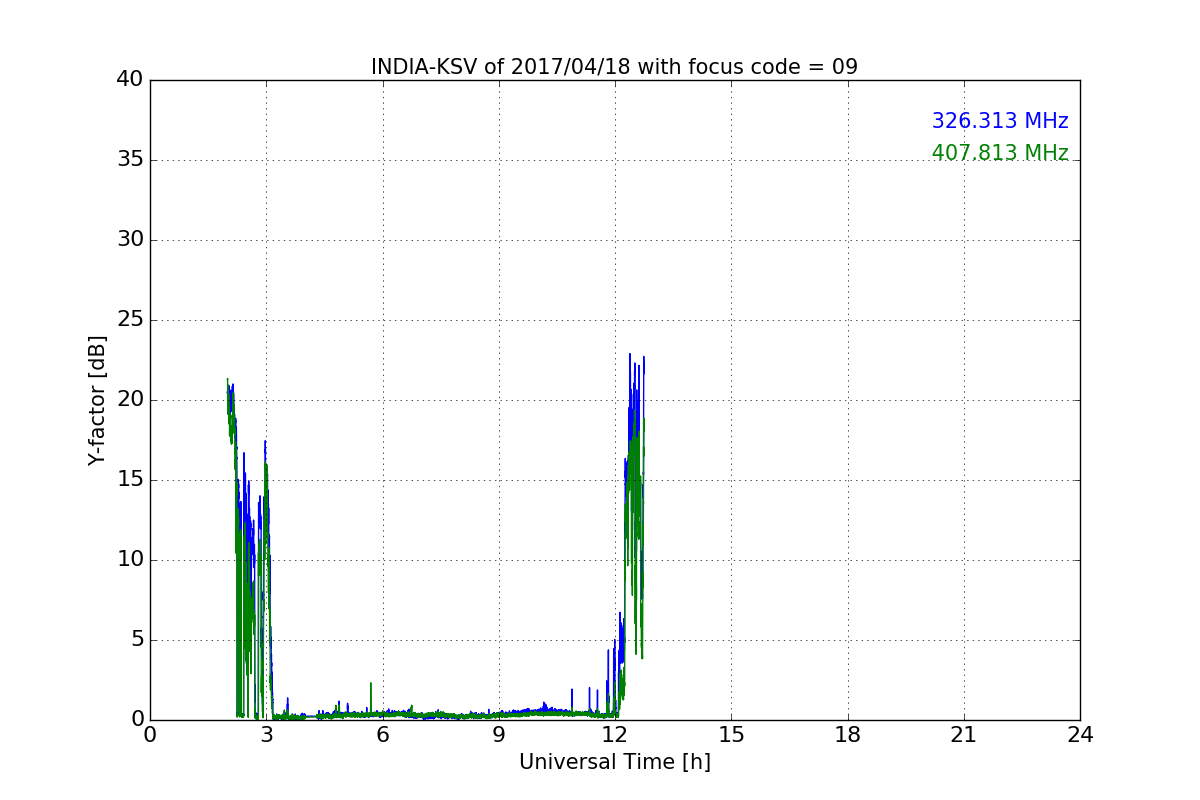Viewport: 1200px width, 800px height.
Task: Click x-axis tick label 6
Action: 383,735
